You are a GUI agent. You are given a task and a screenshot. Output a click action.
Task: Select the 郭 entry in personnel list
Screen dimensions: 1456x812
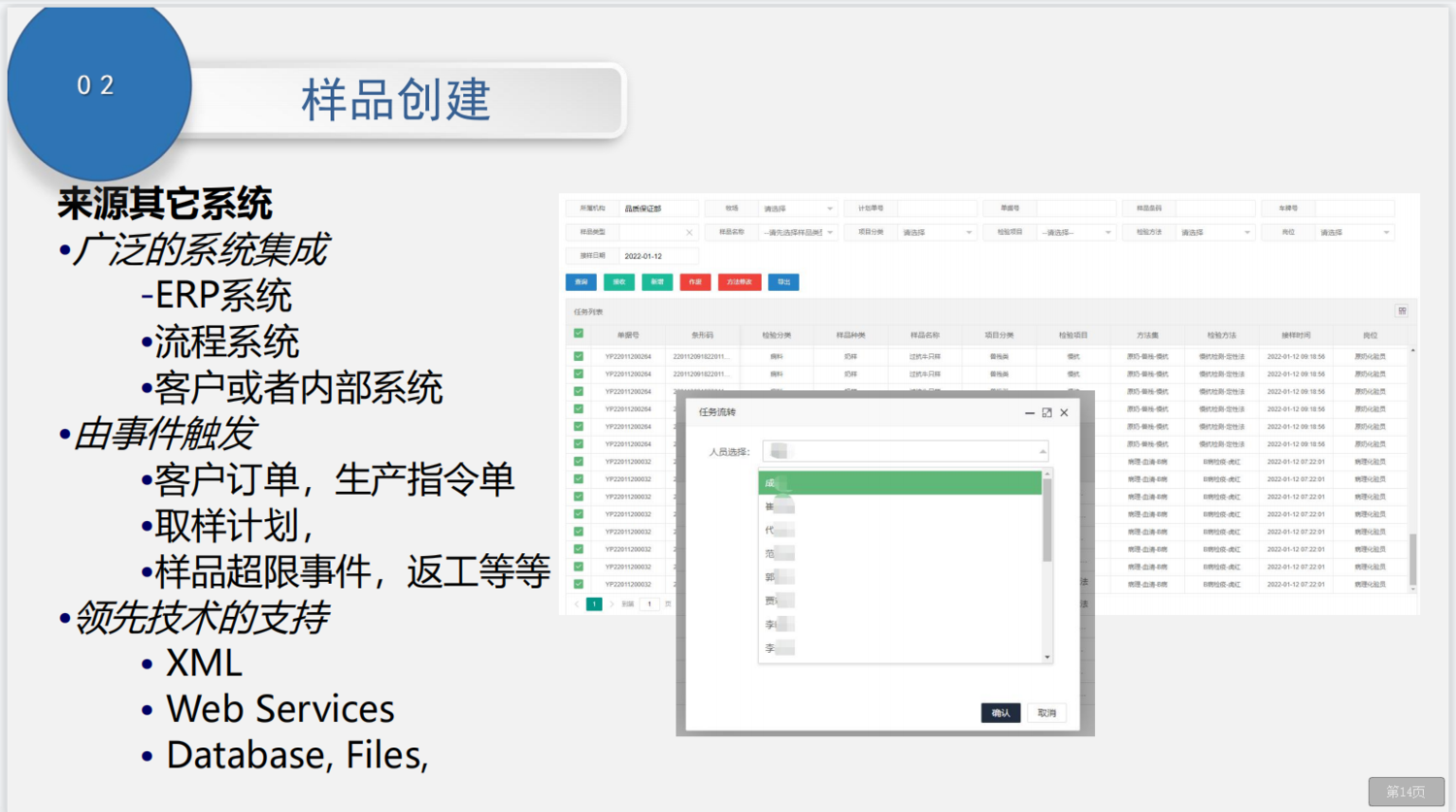tap(900, 576)
